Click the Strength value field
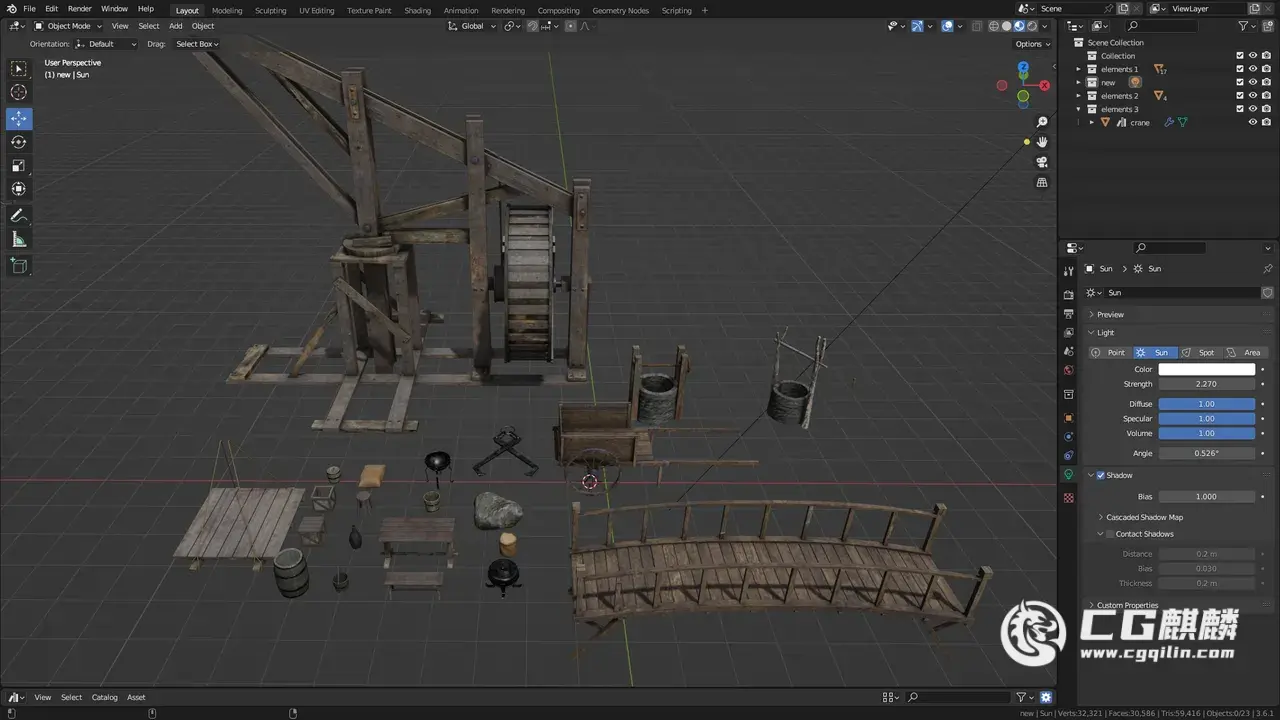The width and height of the screenshot is (1280, 720). click(1206, 384)
